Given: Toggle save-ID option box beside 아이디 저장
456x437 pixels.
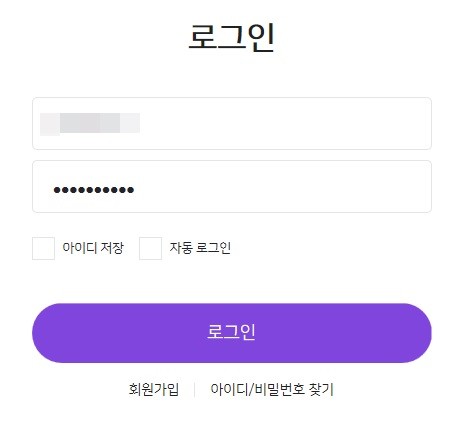Looking at the screenshot, I should pyautogui.click(x=43, y=248).
